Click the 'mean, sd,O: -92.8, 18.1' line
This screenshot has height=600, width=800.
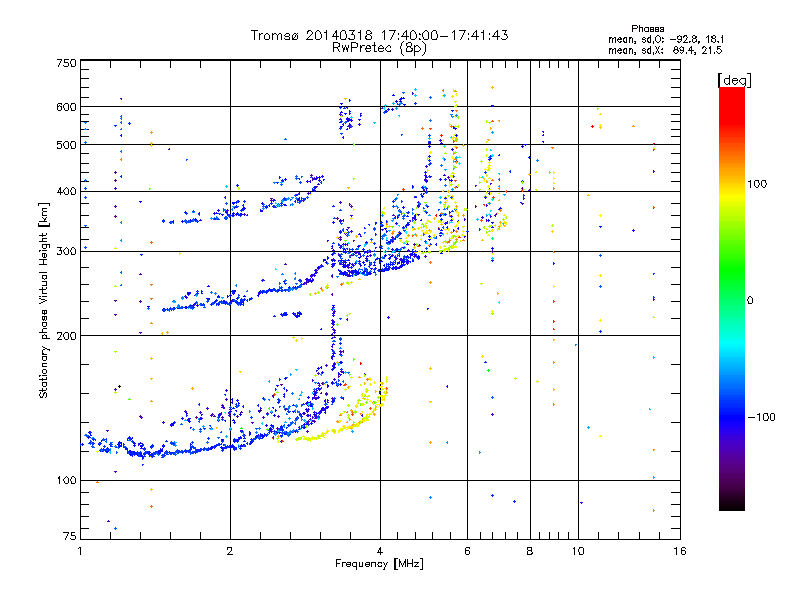[x=666, y=39]
